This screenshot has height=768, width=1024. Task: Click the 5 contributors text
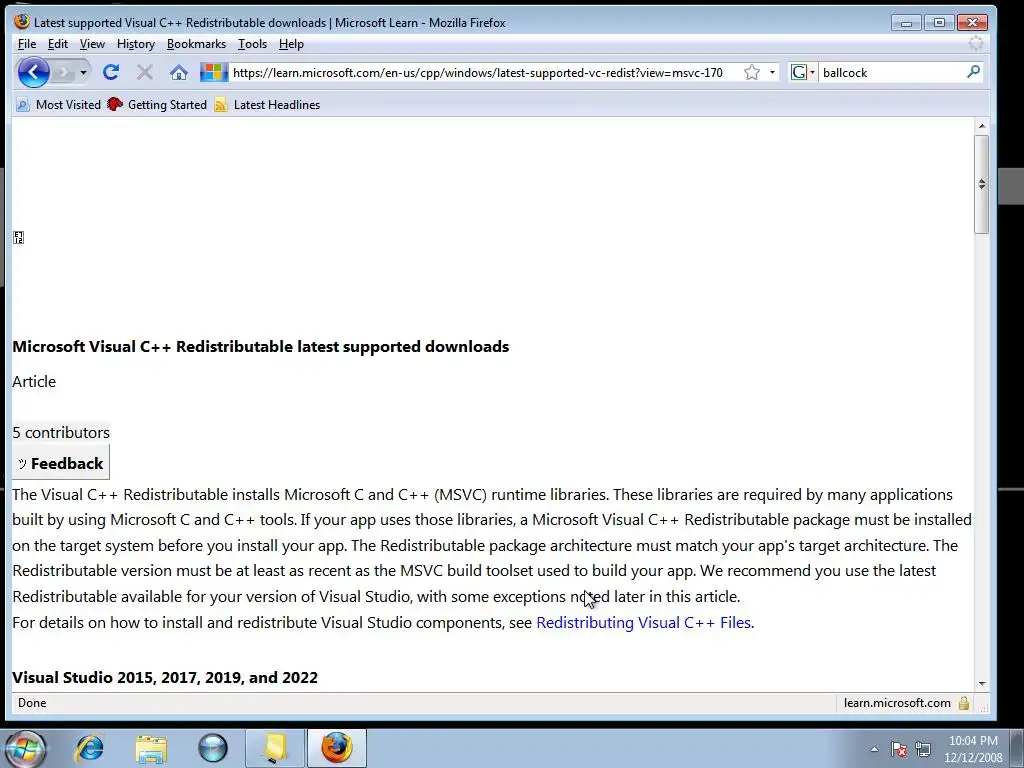pos(61,432)
